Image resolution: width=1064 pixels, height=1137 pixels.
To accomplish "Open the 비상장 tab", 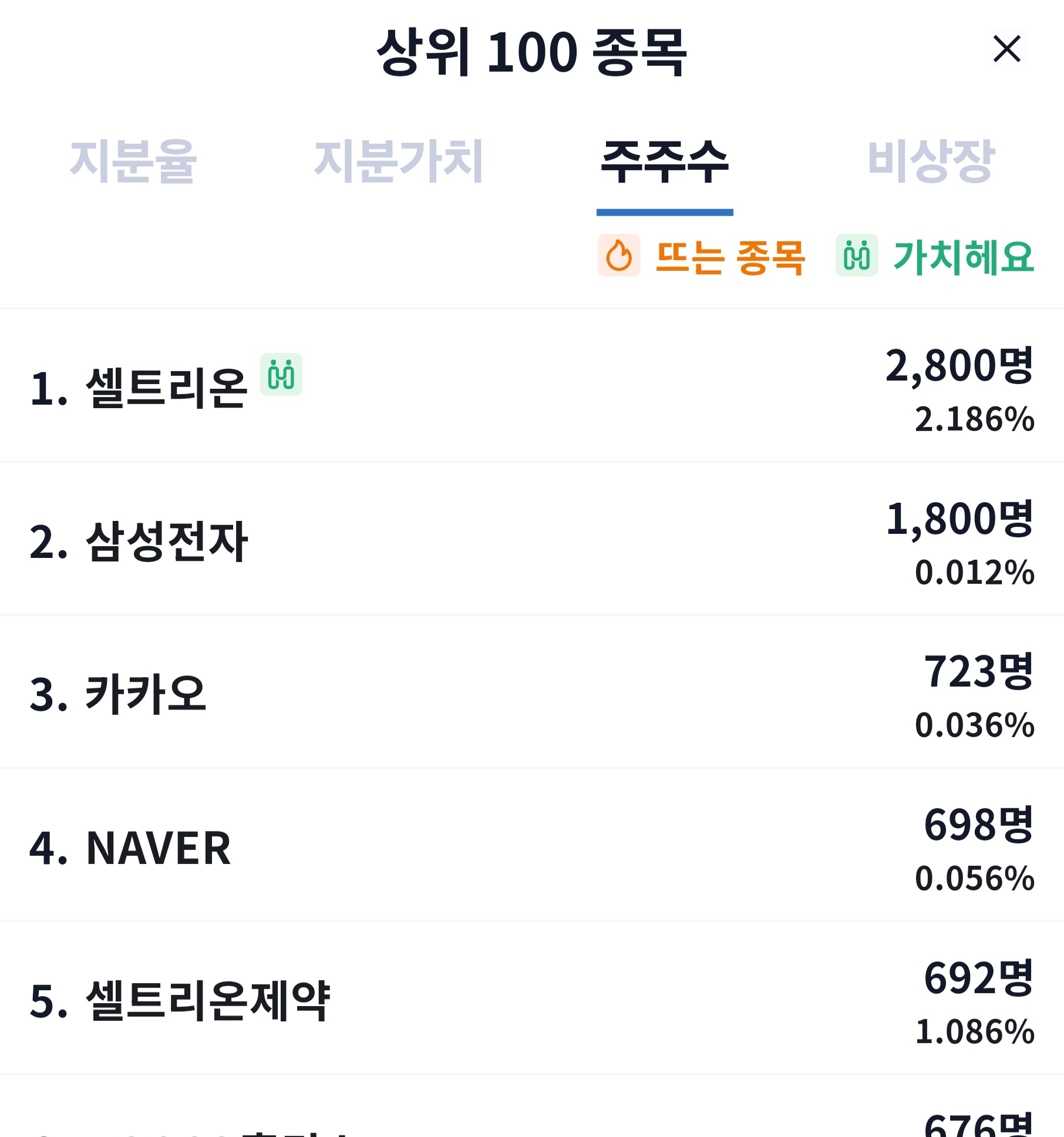I will pyautogui.click(x=931, y=161).
